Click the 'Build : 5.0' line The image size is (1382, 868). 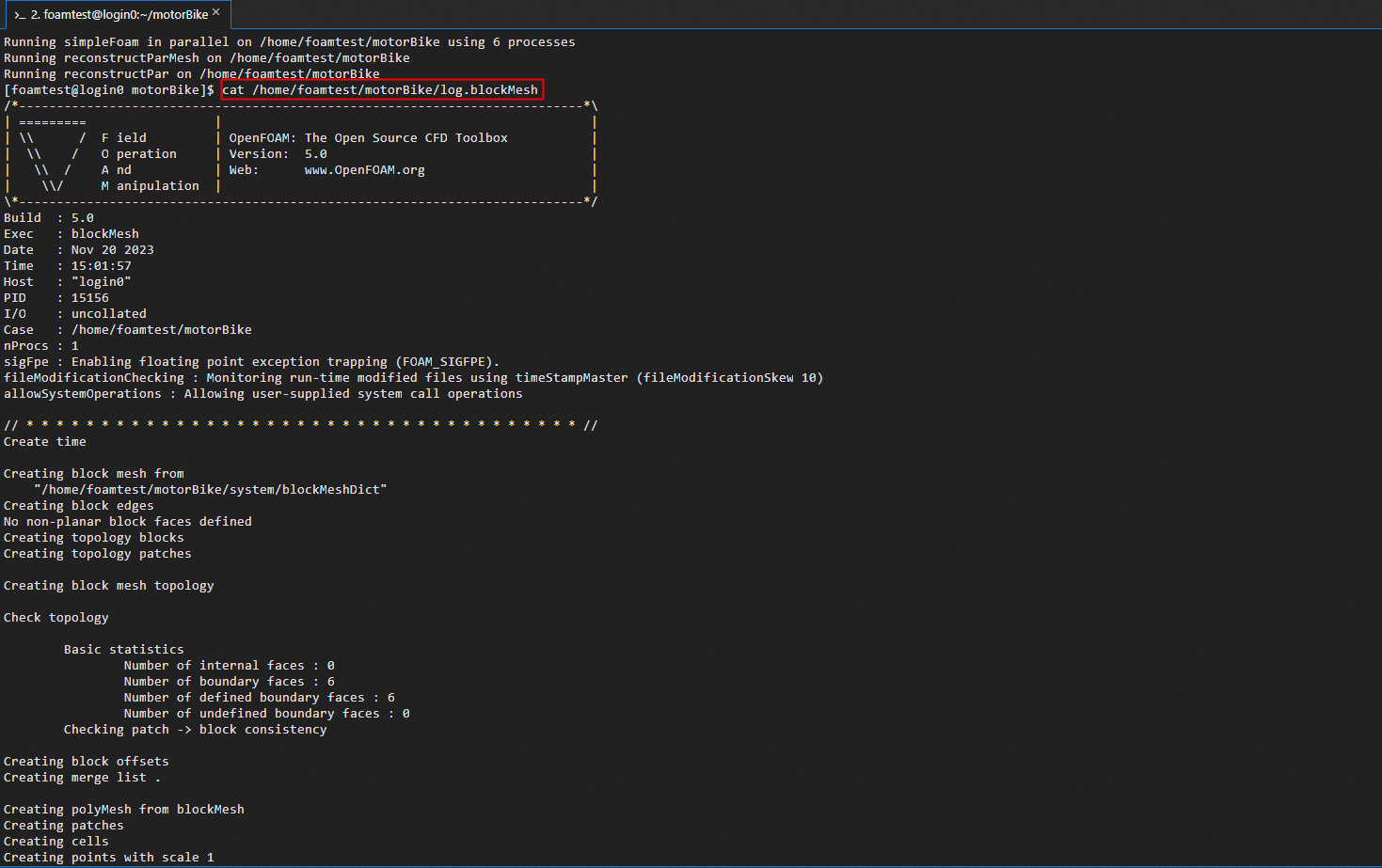49,218
